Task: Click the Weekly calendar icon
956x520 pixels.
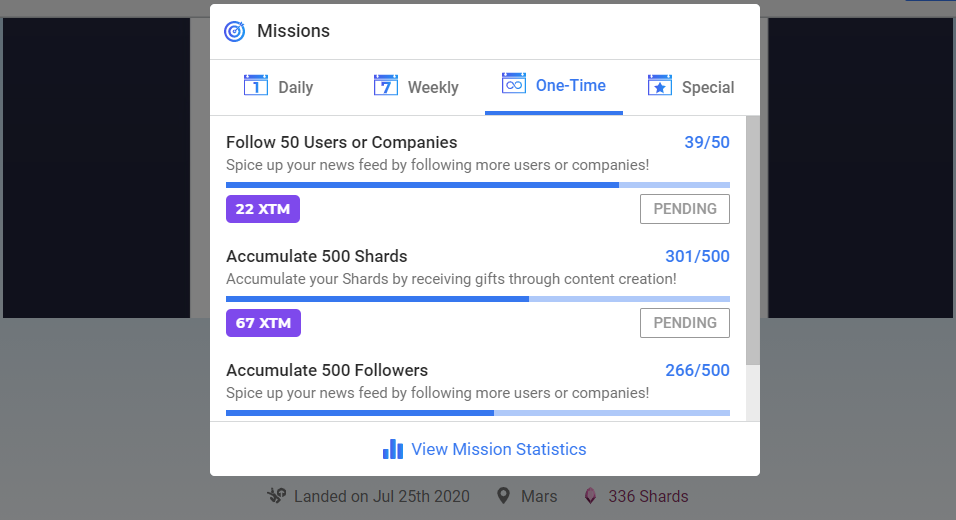Action: (386, 85)
